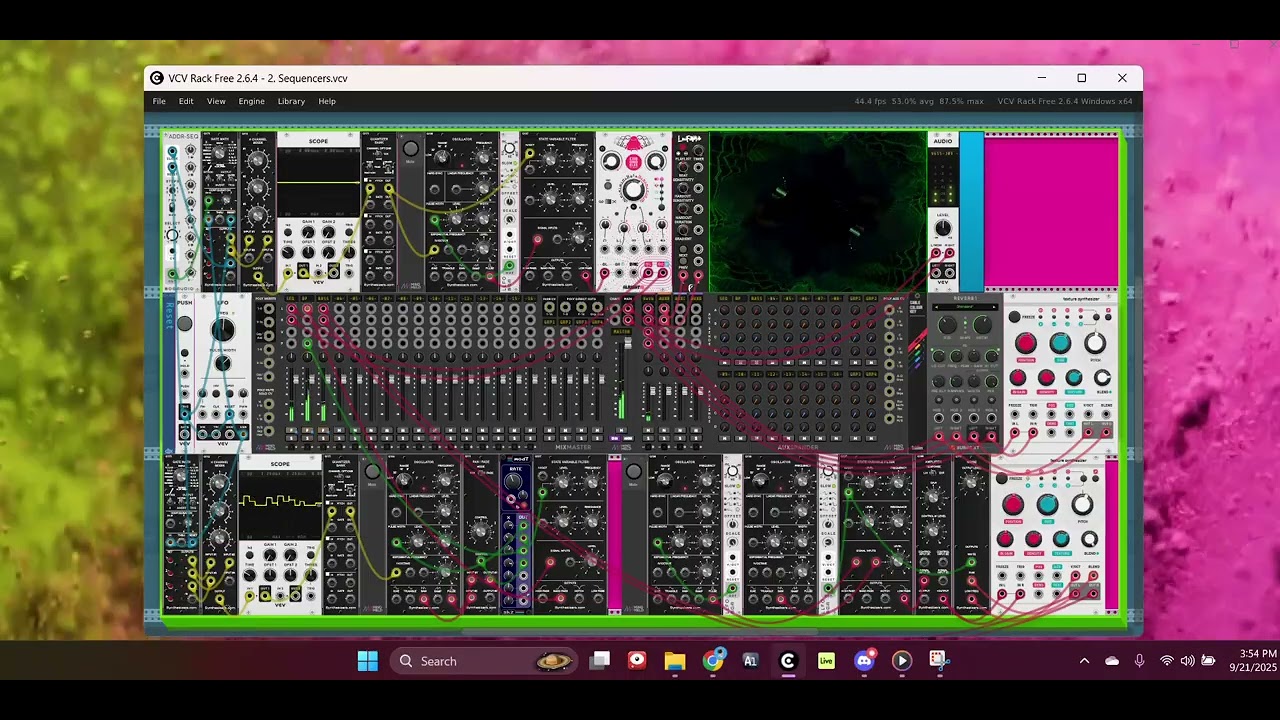Click the red POSITION knob, upper texture synthesizer
This screenshot has height=720, width=1280.
1026,344
